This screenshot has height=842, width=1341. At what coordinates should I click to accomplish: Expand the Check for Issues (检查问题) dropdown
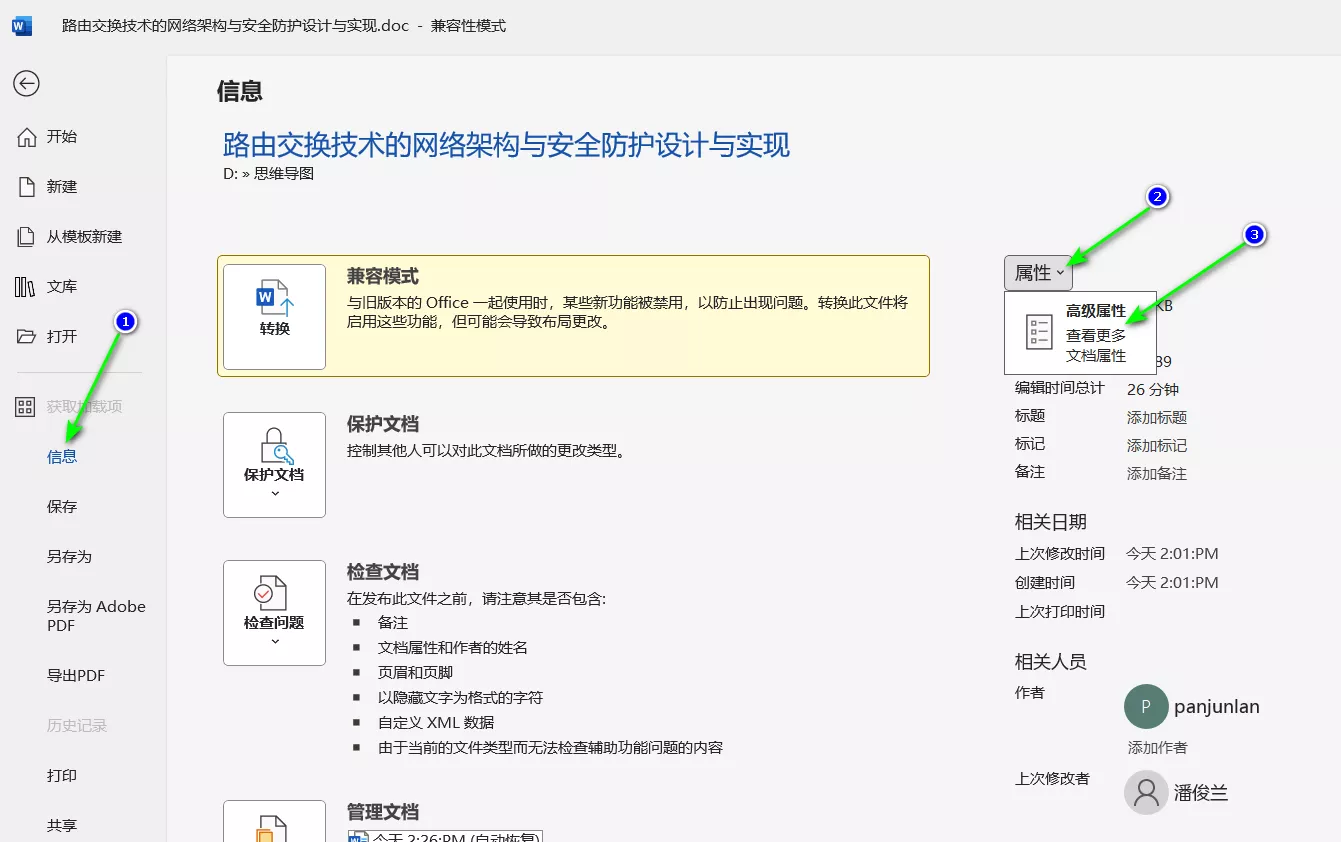(x=274, y=613)
